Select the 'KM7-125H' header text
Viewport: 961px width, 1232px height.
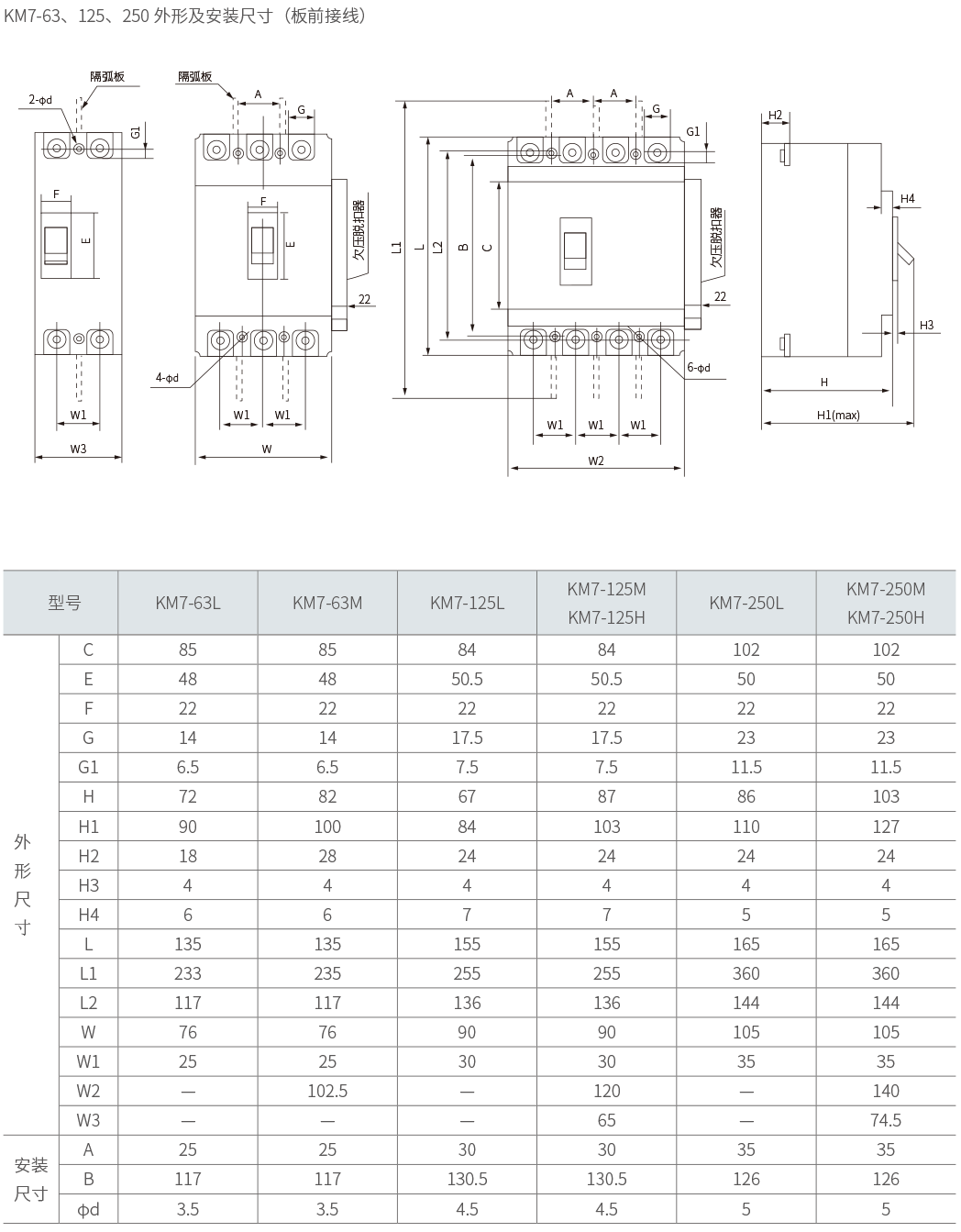[606, 617]
